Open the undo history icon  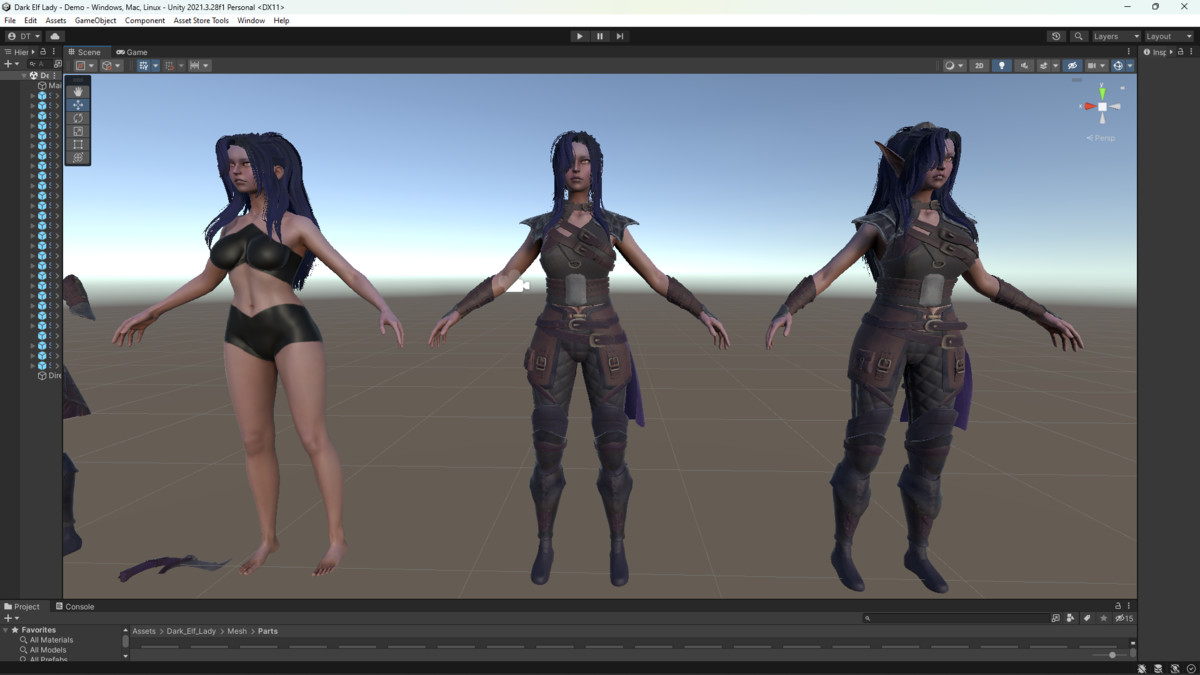pos(1056,36)
